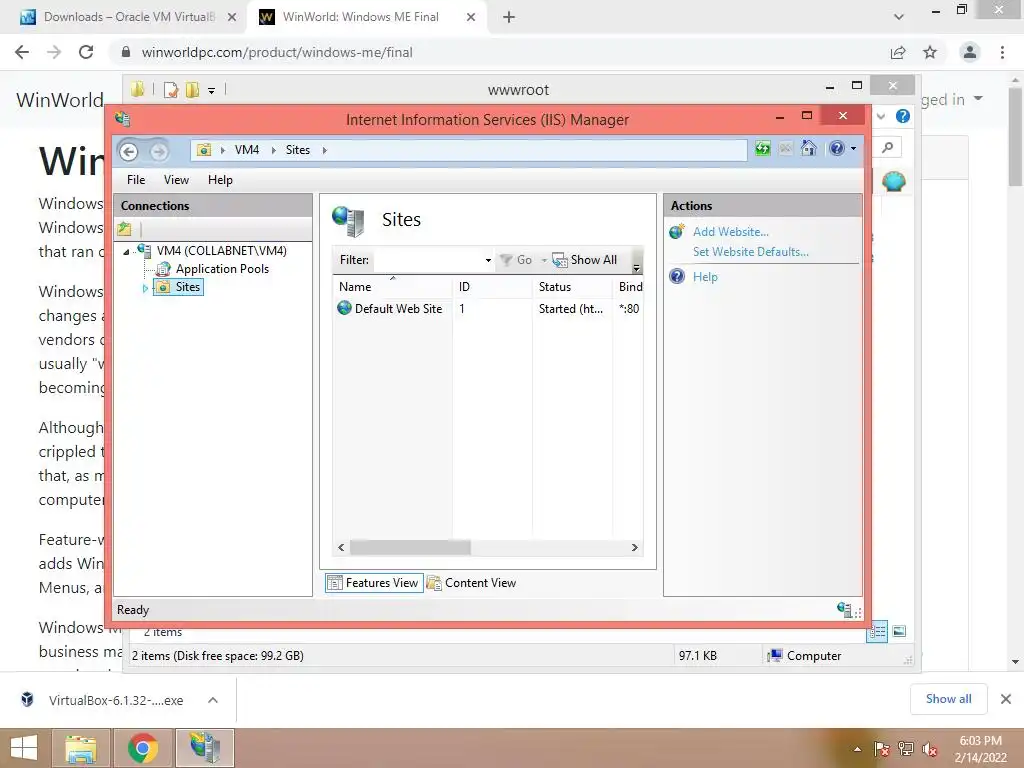Switch to Content View tab
Screen dimensions: 1024x768
[472, 583]
